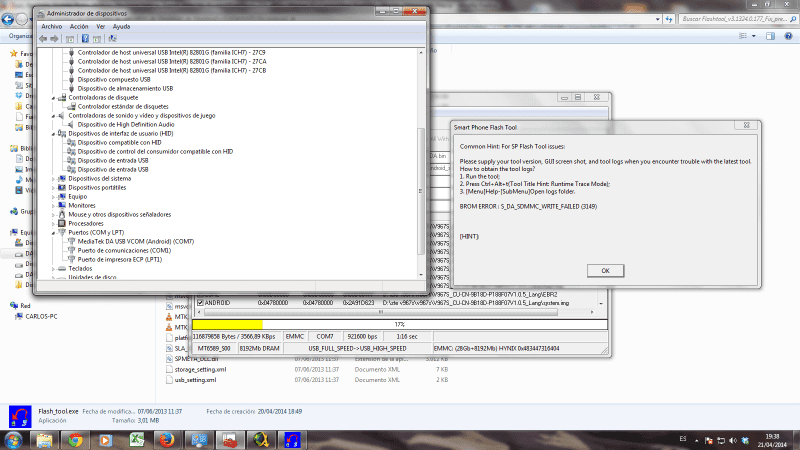Click the Explorer Back navigation button
800x450 pixels.
[8, 19]
